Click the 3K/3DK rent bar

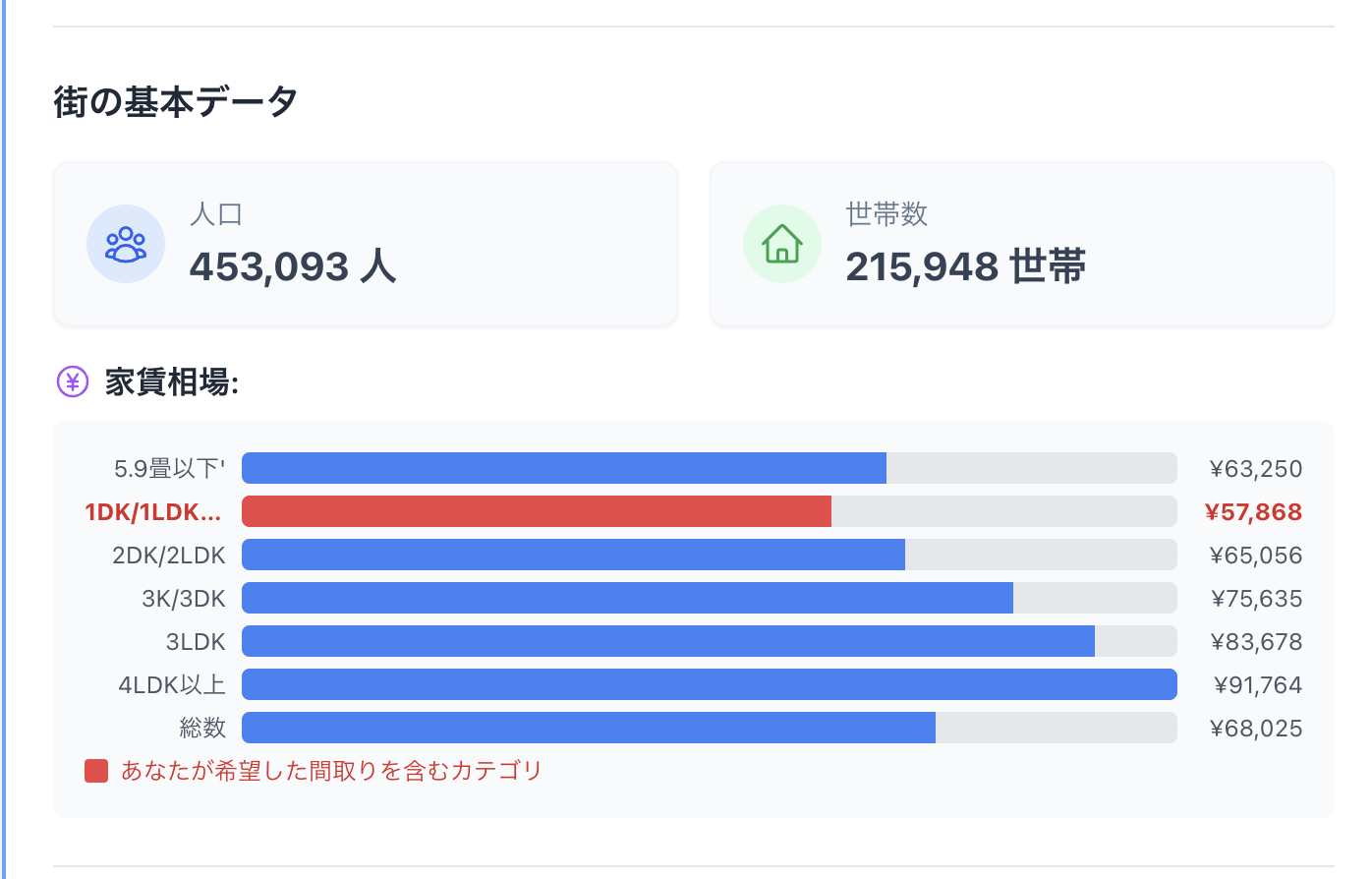click(x=627, y=598)
